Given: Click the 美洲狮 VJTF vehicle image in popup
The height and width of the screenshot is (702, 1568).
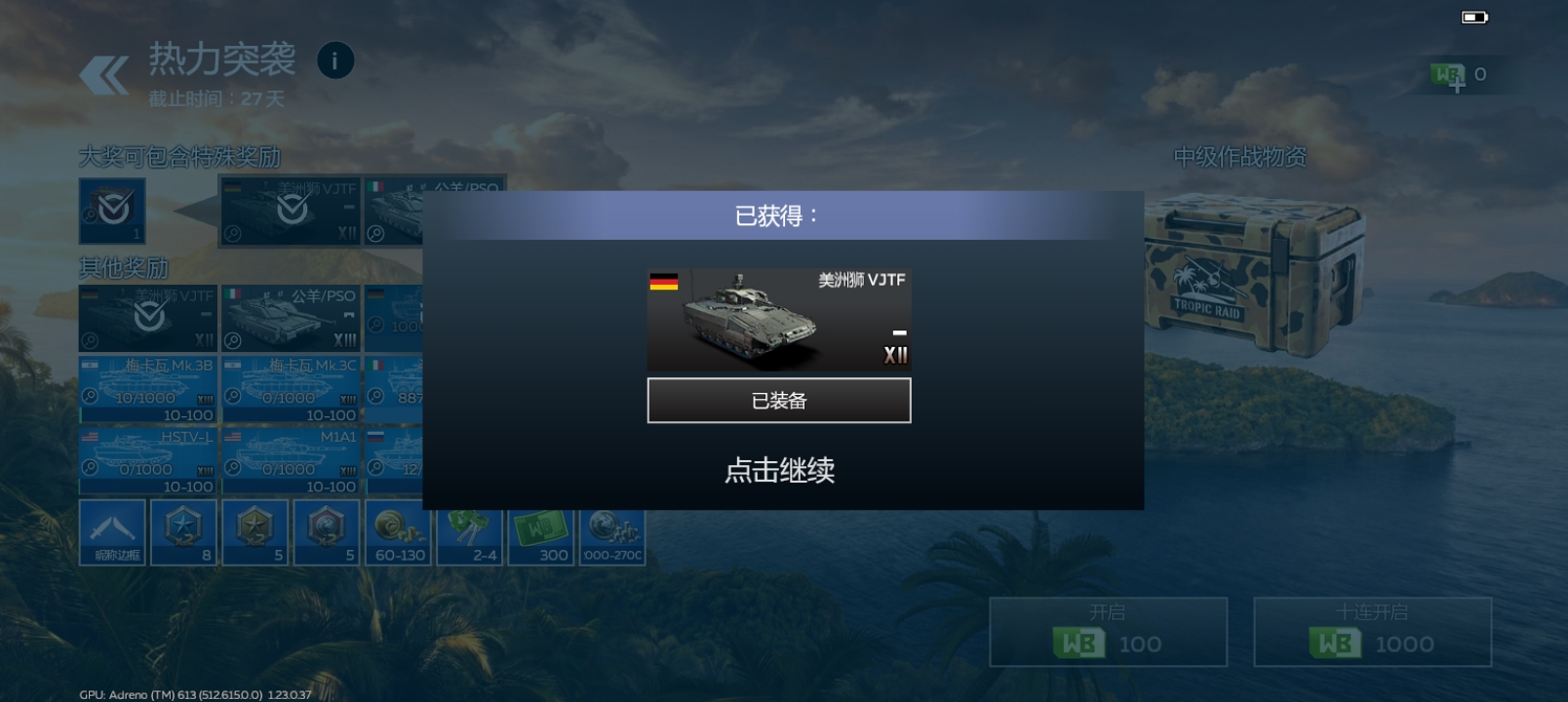Looking at the screenshot, I should pos(779,320).
